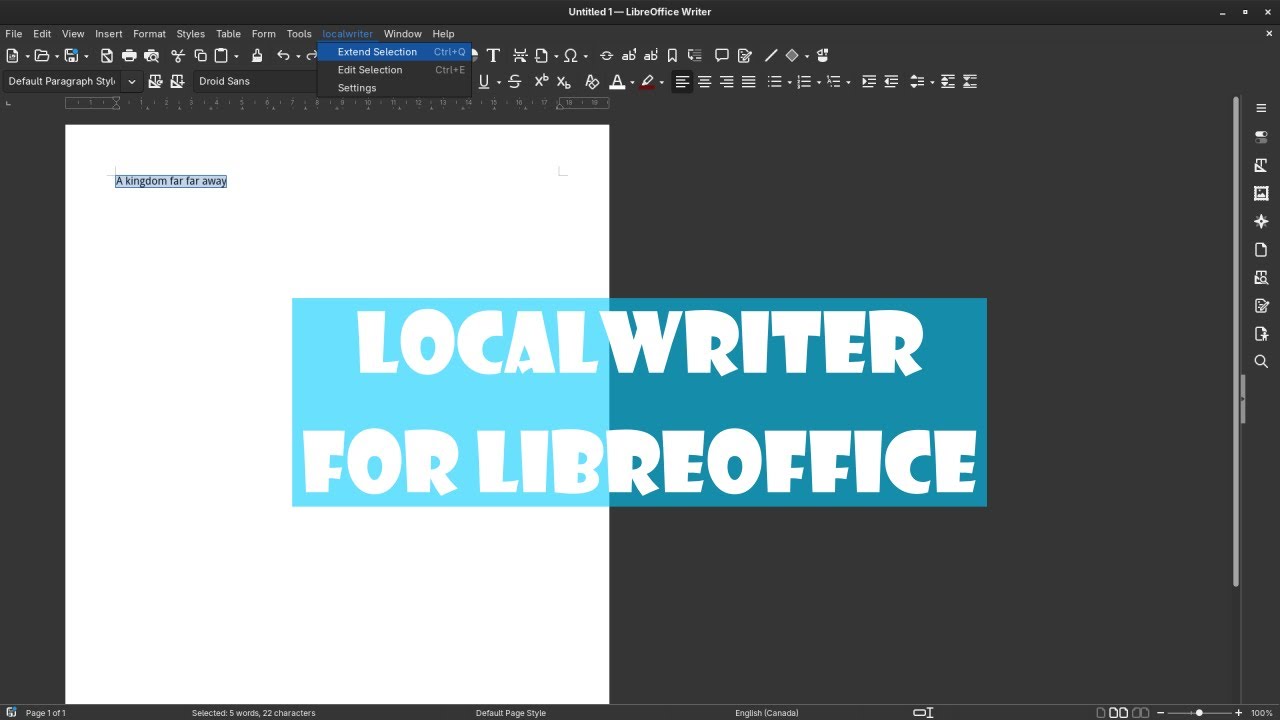This screenshot has width=1280, height=720.
Task: Toggle underline formatting
Action: (484, 82)
